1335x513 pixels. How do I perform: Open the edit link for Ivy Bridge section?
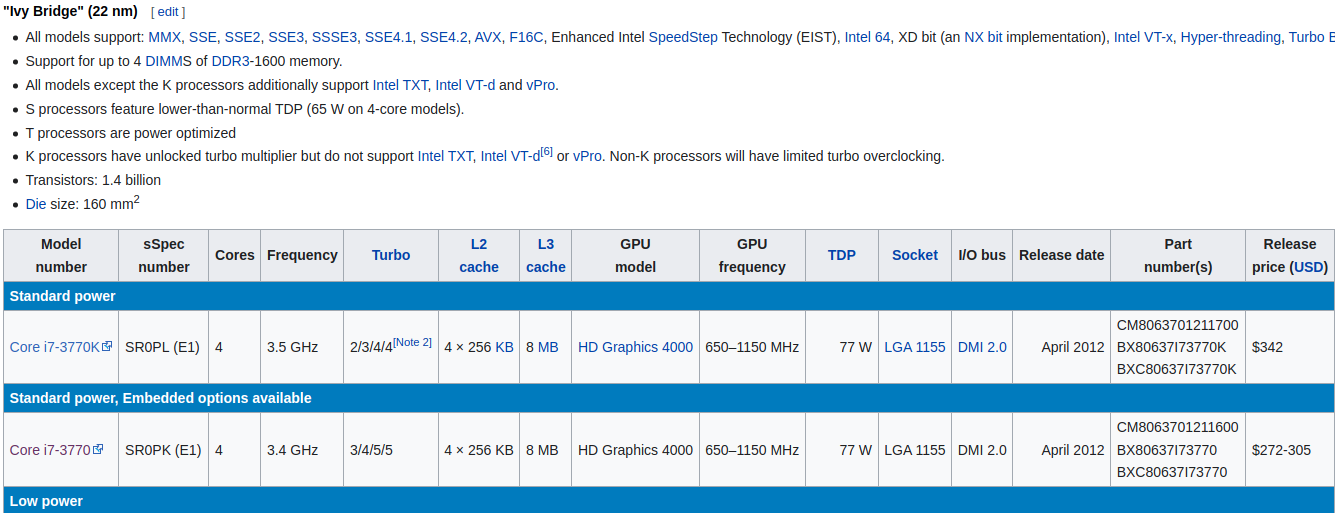click(x=168, y=12)
